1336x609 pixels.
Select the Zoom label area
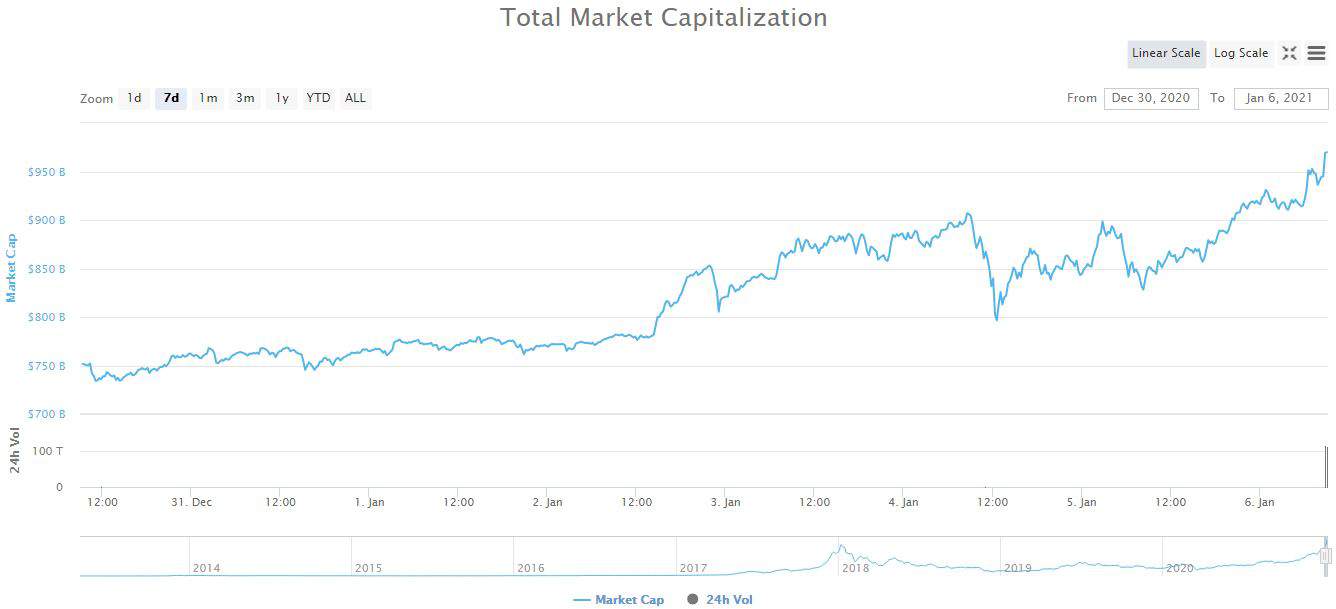96,98
